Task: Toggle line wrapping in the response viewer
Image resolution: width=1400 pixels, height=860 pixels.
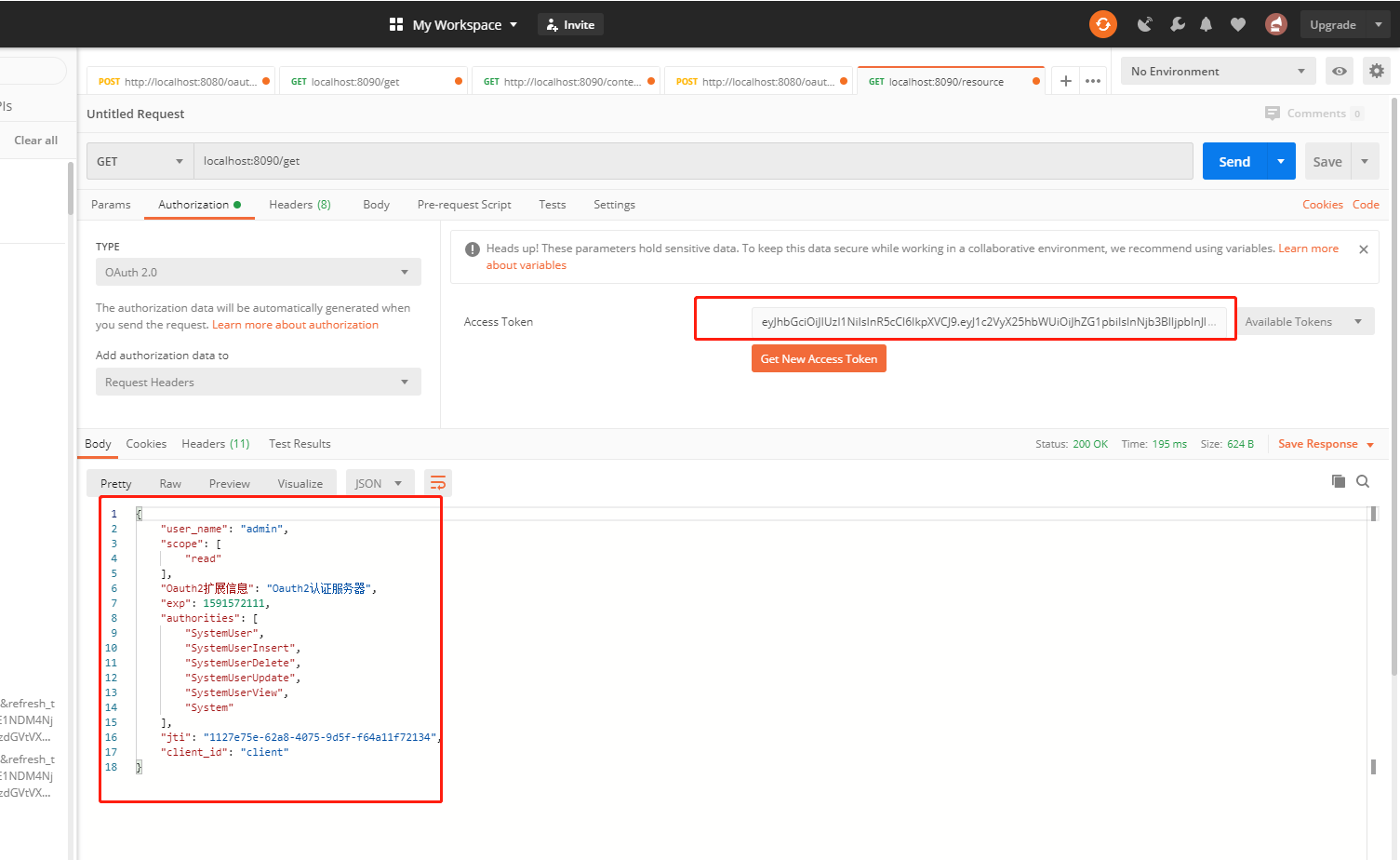Action: (438, 482)
